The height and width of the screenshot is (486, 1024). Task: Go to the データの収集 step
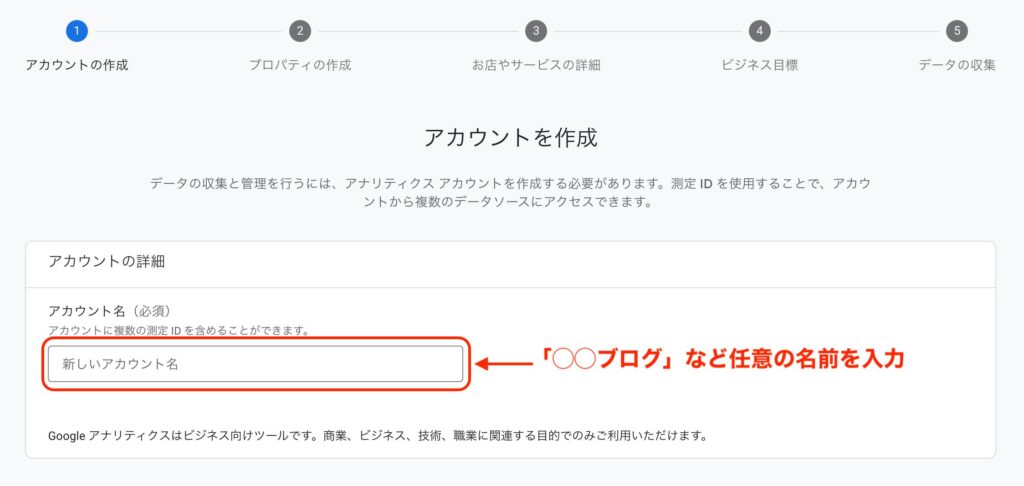tap(957, 65)
